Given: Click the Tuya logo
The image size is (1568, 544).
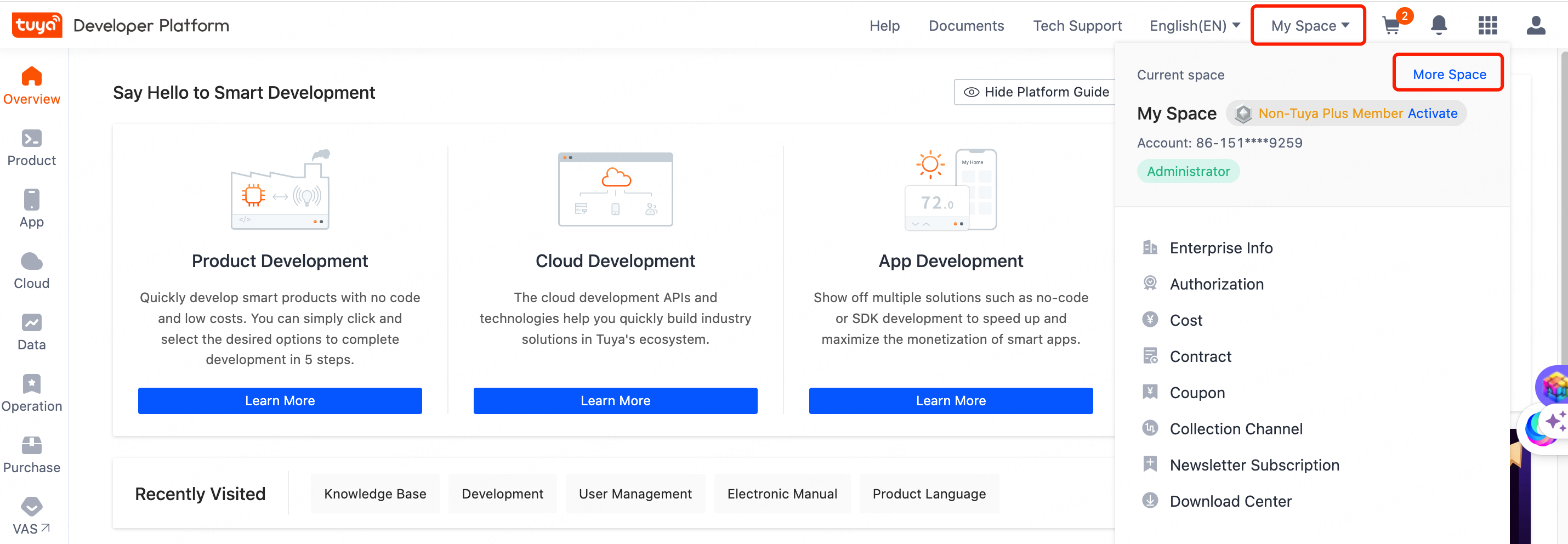Looking at the screenshot, I should (37, 25).
